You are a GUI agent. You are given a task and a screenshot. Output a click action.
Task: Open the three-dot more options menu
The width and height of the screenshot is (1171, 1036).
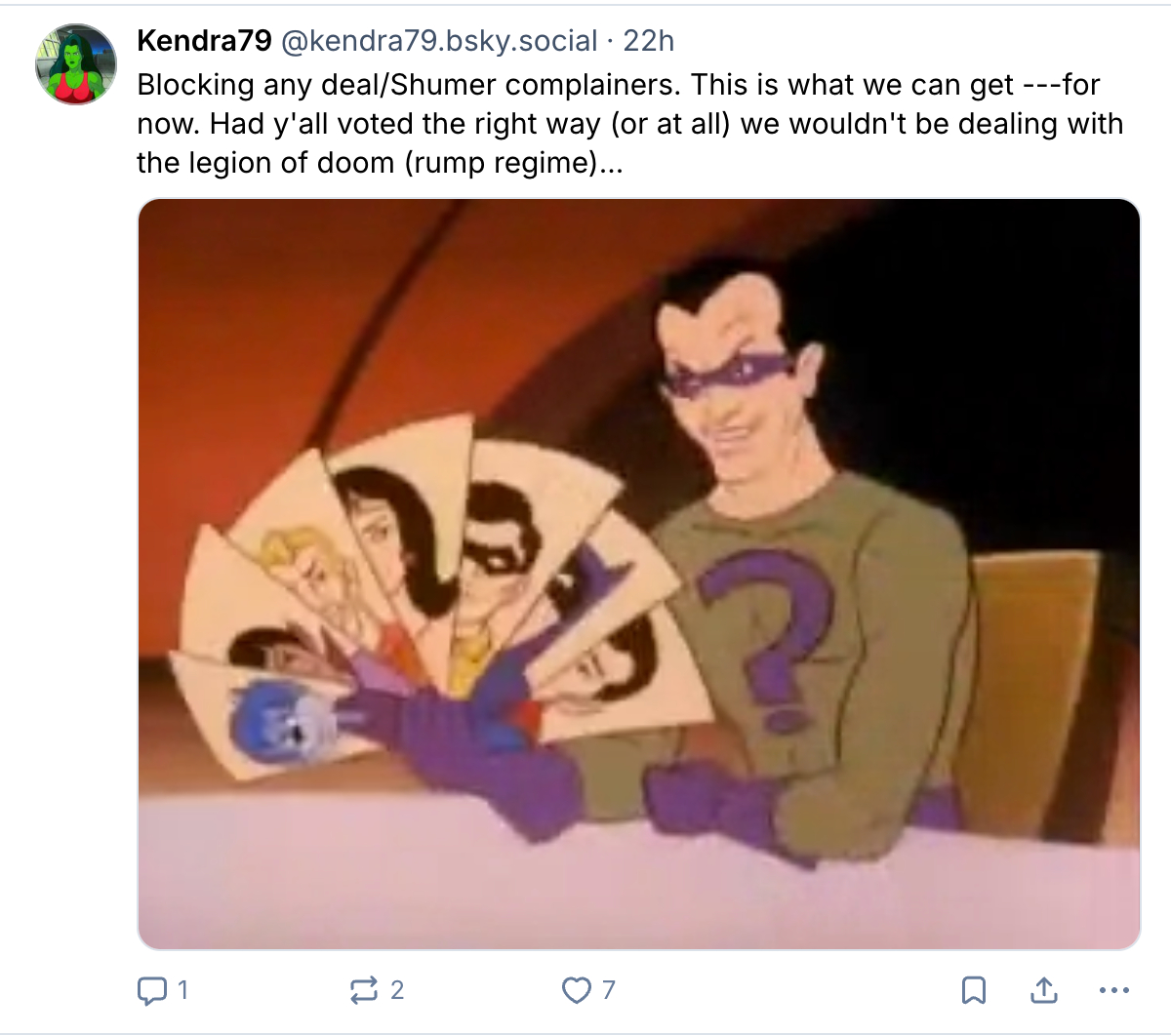click(1113, 991)
